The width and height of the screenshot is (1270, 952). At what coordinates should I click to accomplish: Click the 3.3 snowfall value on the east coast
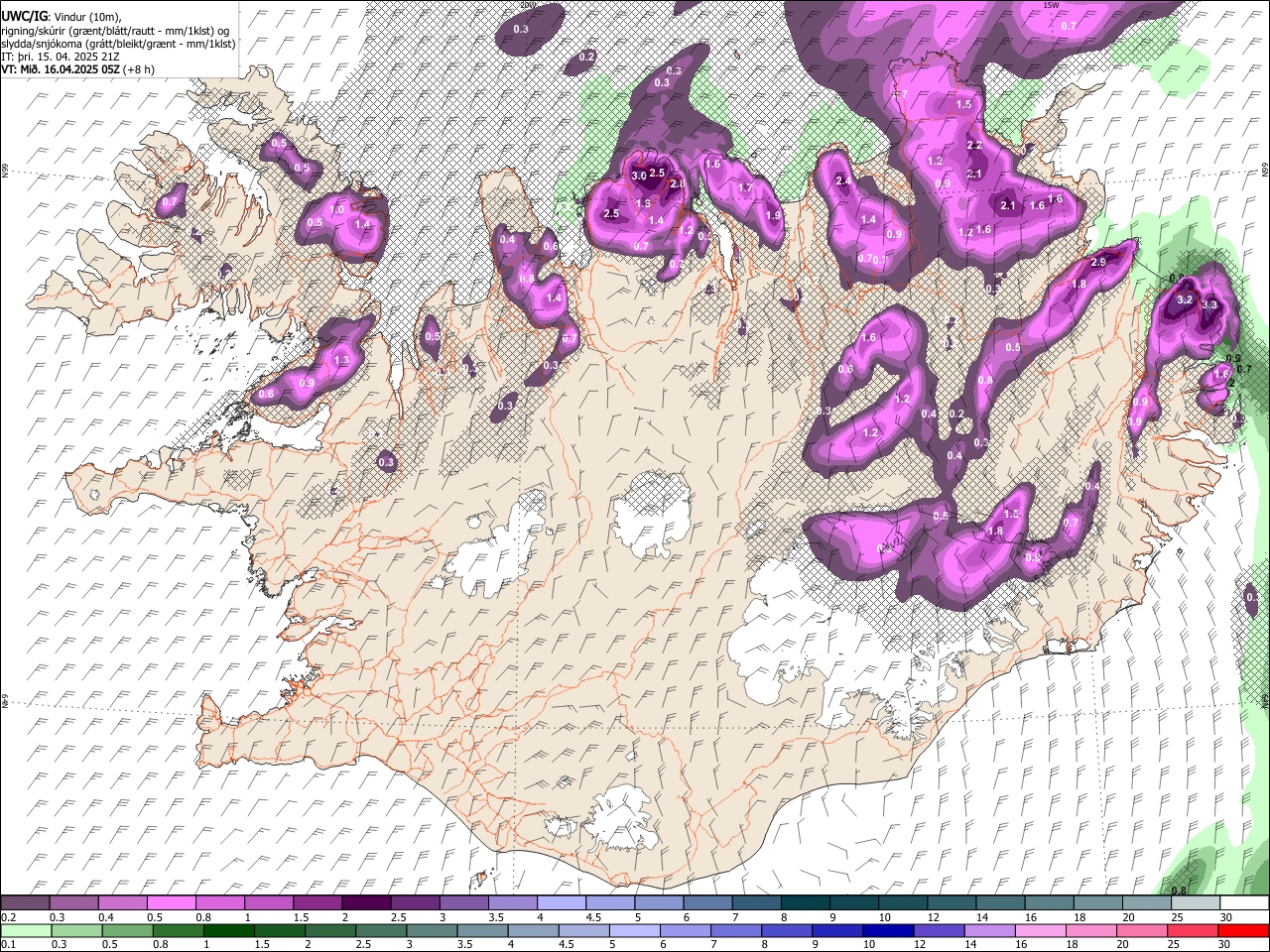pos(1208,305)
